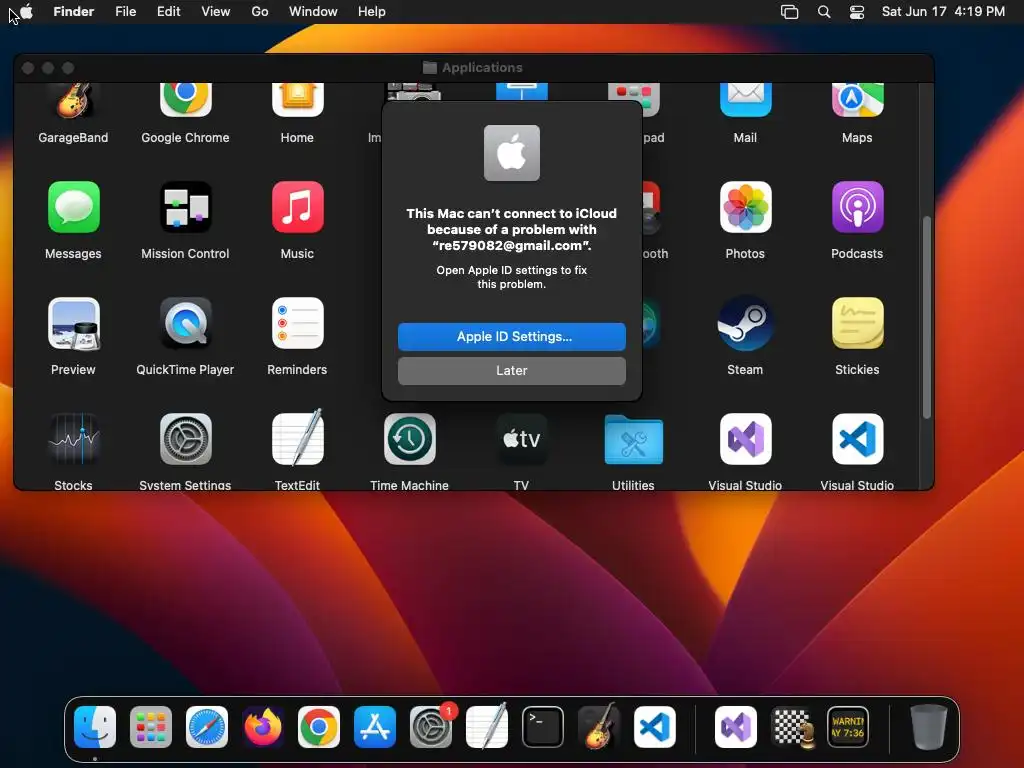Open the View menu

click(x=216, y=12)
